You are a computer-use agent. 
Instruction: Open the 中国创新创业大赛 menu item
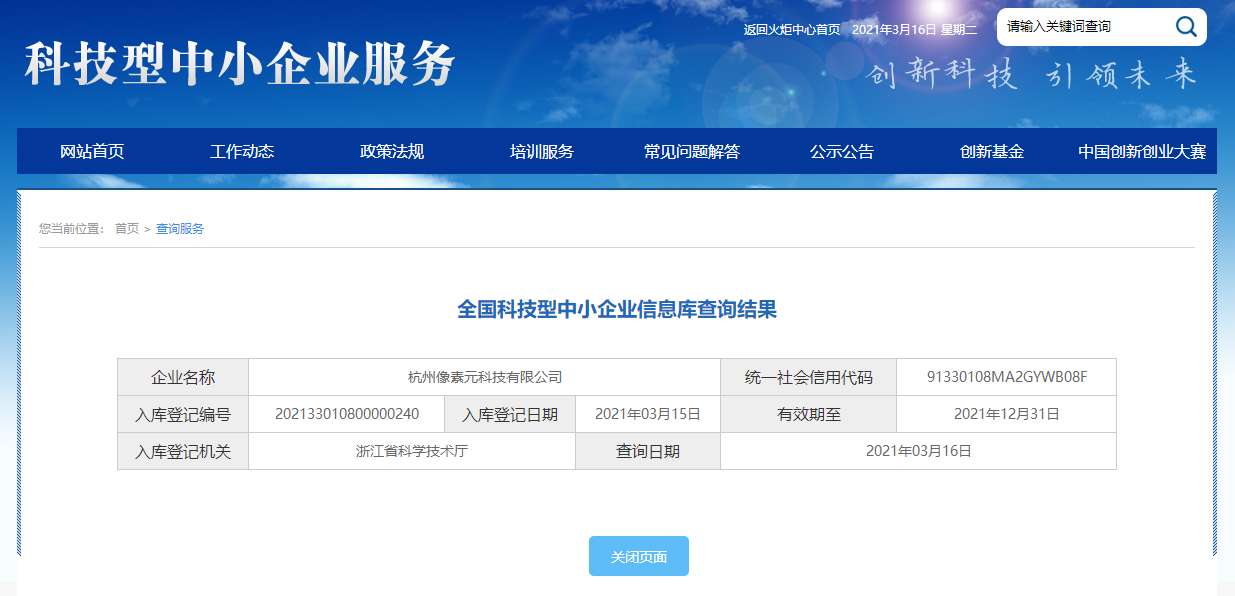pyautogui.click(x=1142, y=152)
